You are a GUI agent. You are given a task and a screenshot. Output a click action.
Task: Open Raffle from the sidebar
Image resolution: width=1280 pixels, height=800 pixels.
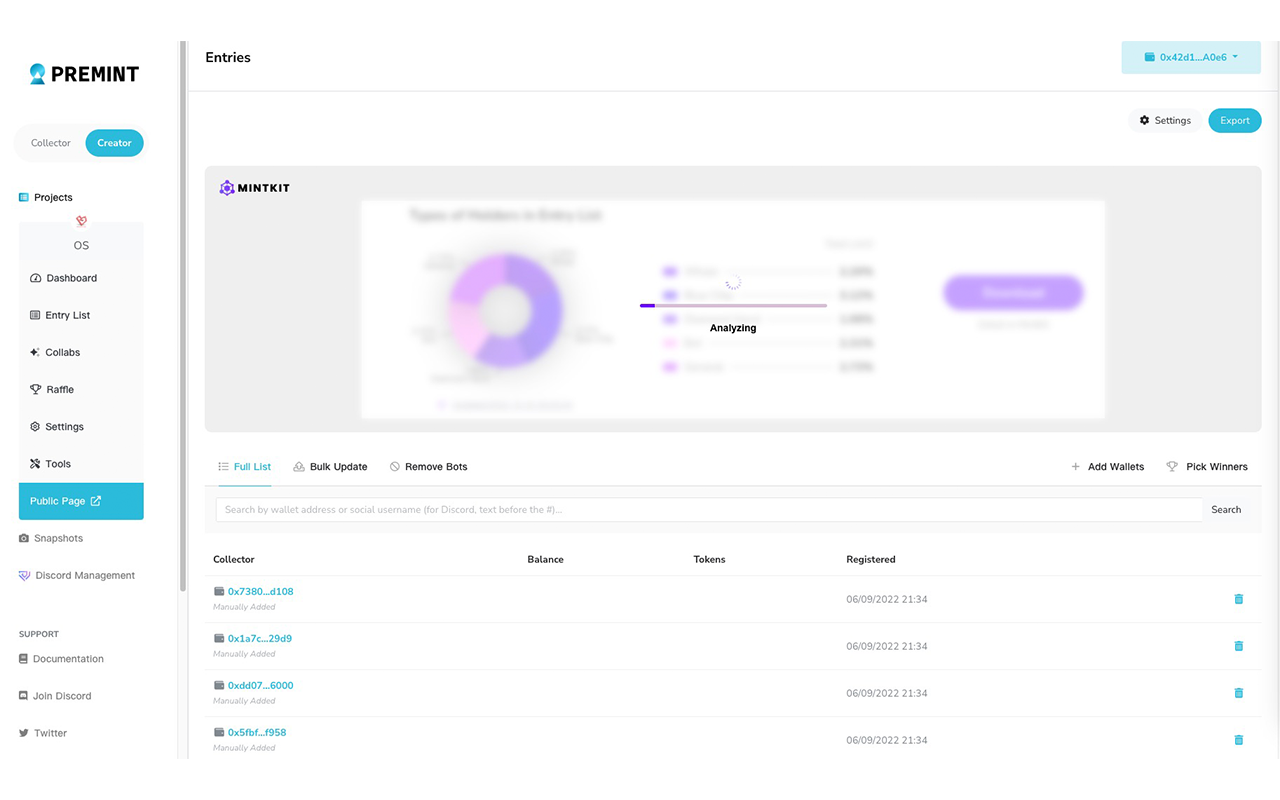(59, 389)
